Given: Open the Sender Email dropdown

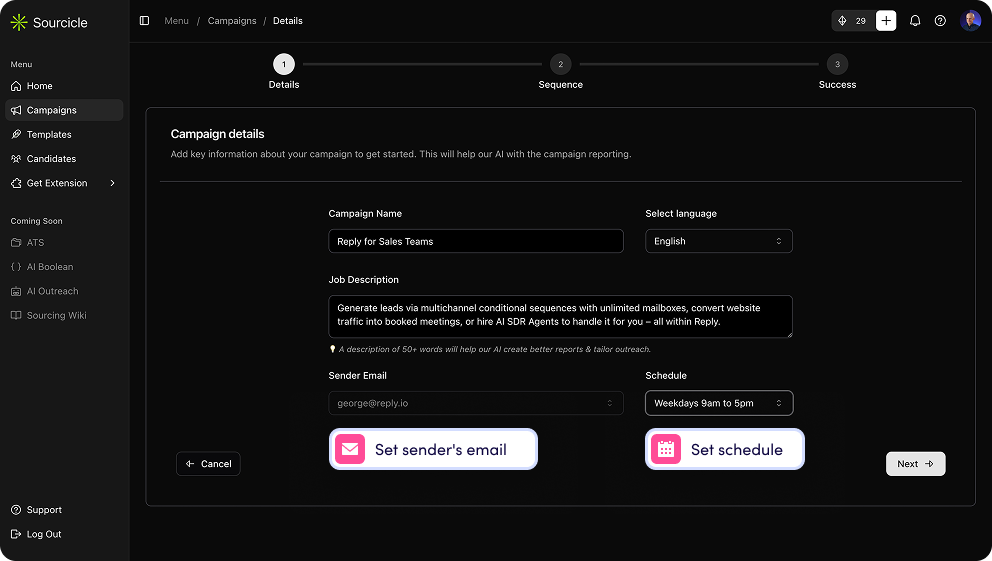Looking at the screenshot, I should tap(476, 403).
